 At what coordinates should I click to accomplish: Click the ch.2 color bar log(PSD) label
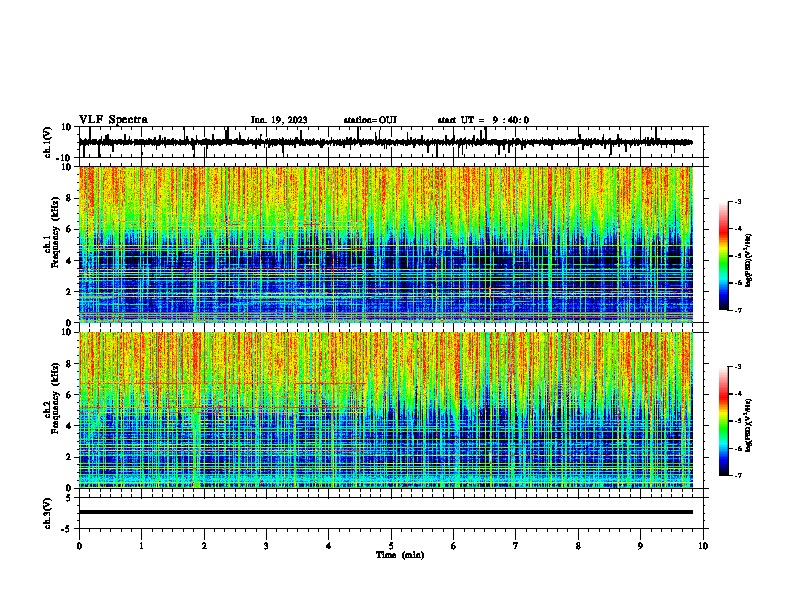click(x=749, y=426)
